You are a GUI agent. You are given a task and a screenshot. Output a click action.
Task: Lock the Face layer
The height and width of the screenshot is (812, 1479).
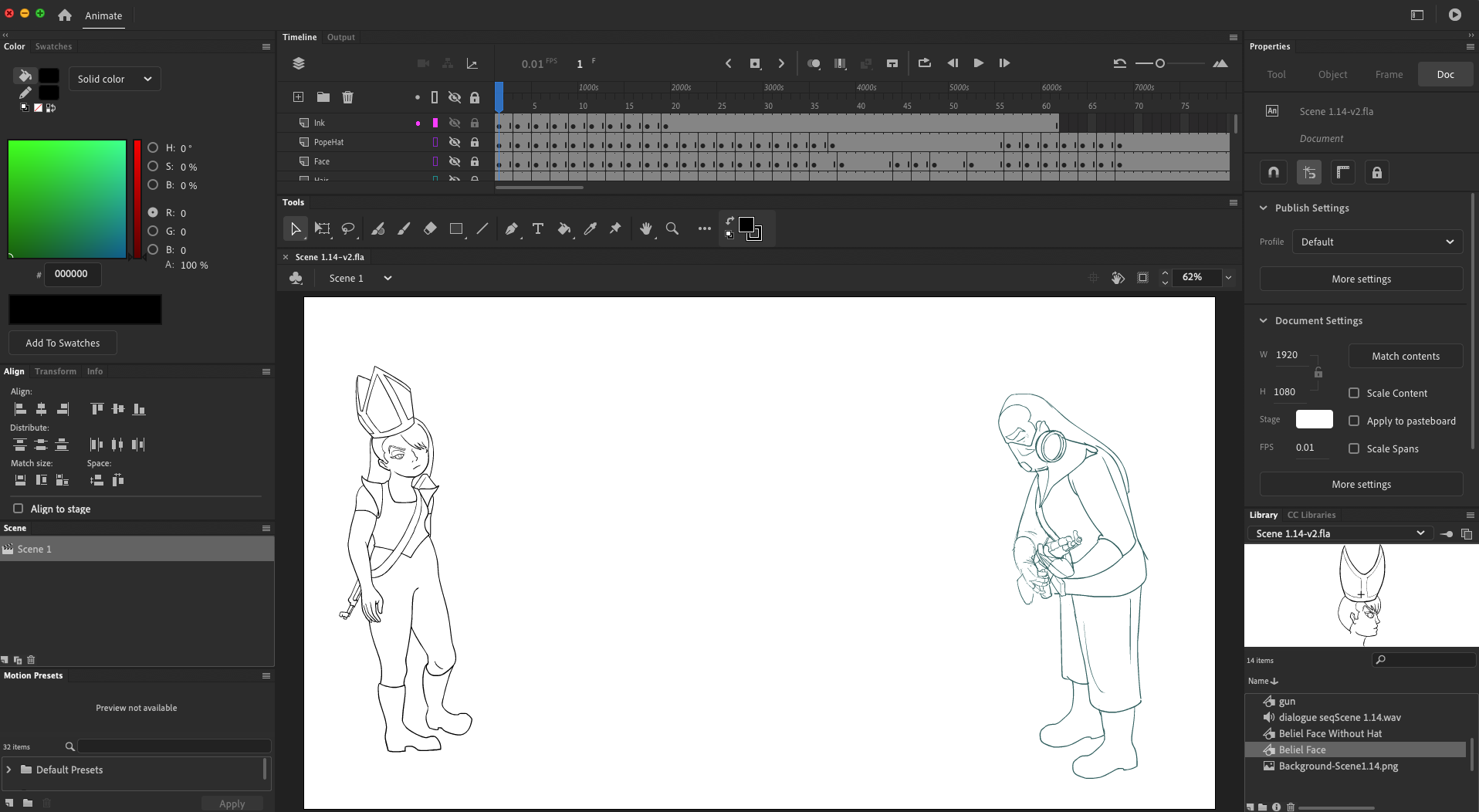475,161
